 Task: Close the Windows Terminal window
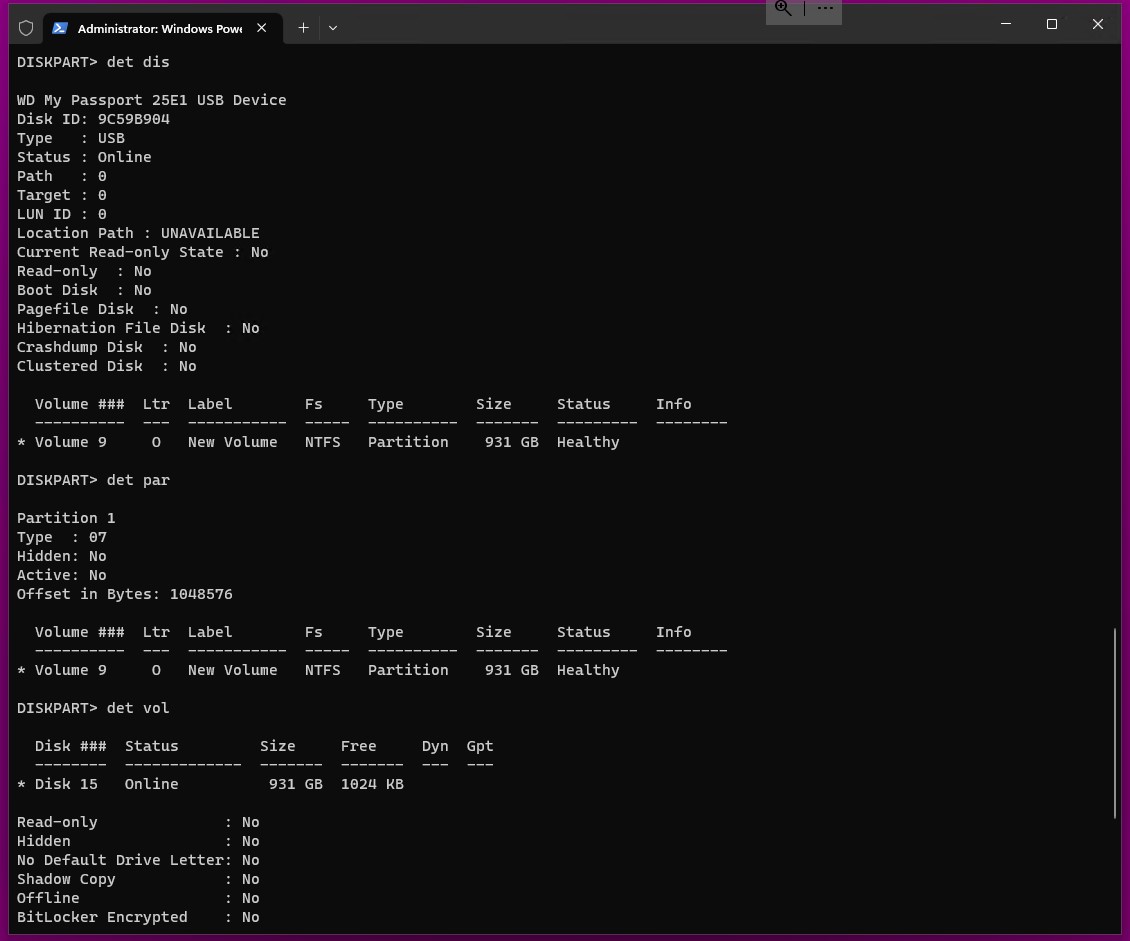pyautogui.click(x=1097, y=24)
